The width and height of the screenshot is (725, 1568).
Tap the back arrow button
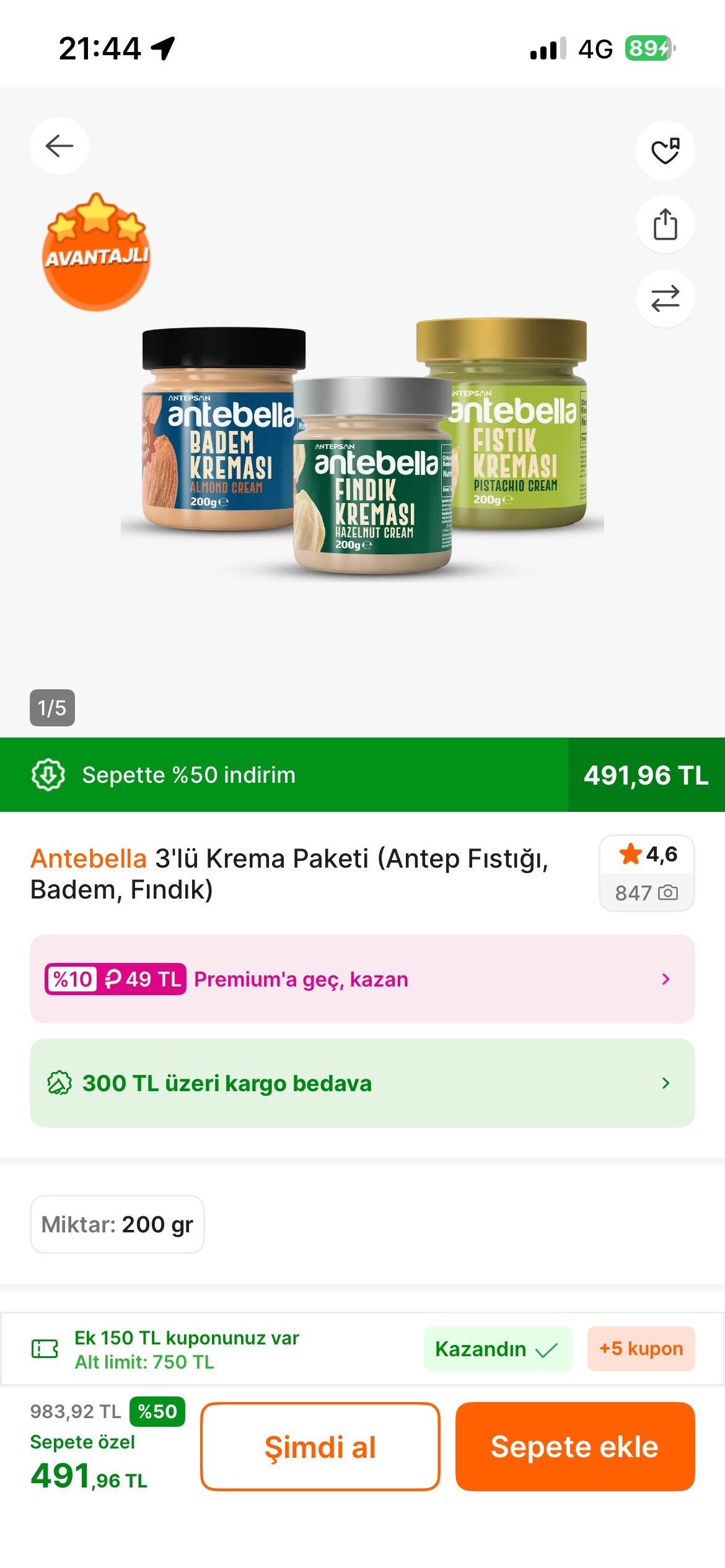tap(59, 146)
